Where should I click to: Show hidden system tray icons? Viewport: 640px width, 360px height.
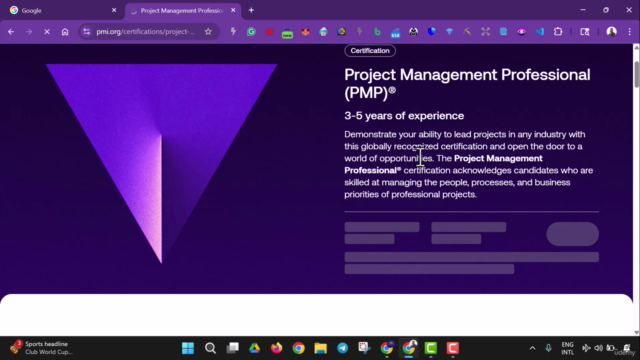click(532, 348)
